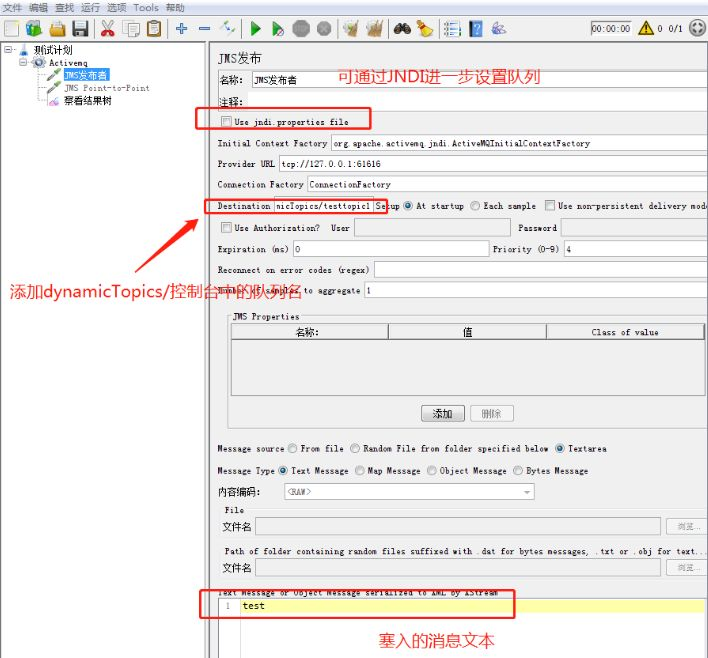Image resolution: width=708 pixels, height=658 pixels.
Task: Click the Expiration (ms) field
Action: click(391, 249)
